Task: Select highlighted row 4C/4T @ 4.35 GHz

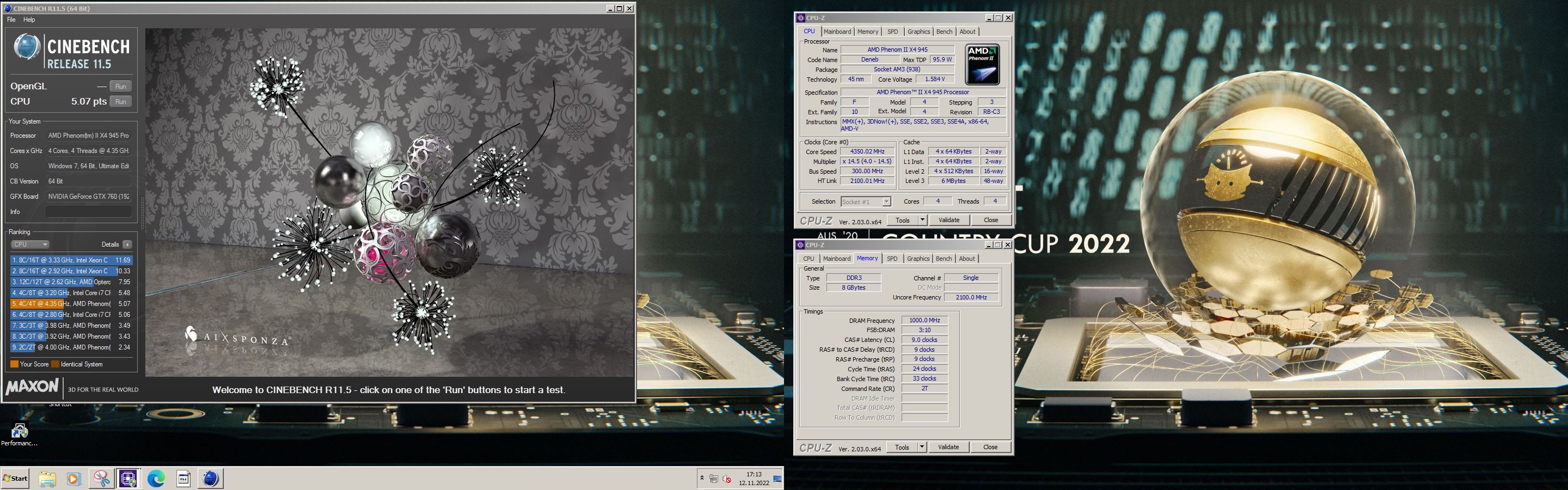Action: 71,304
